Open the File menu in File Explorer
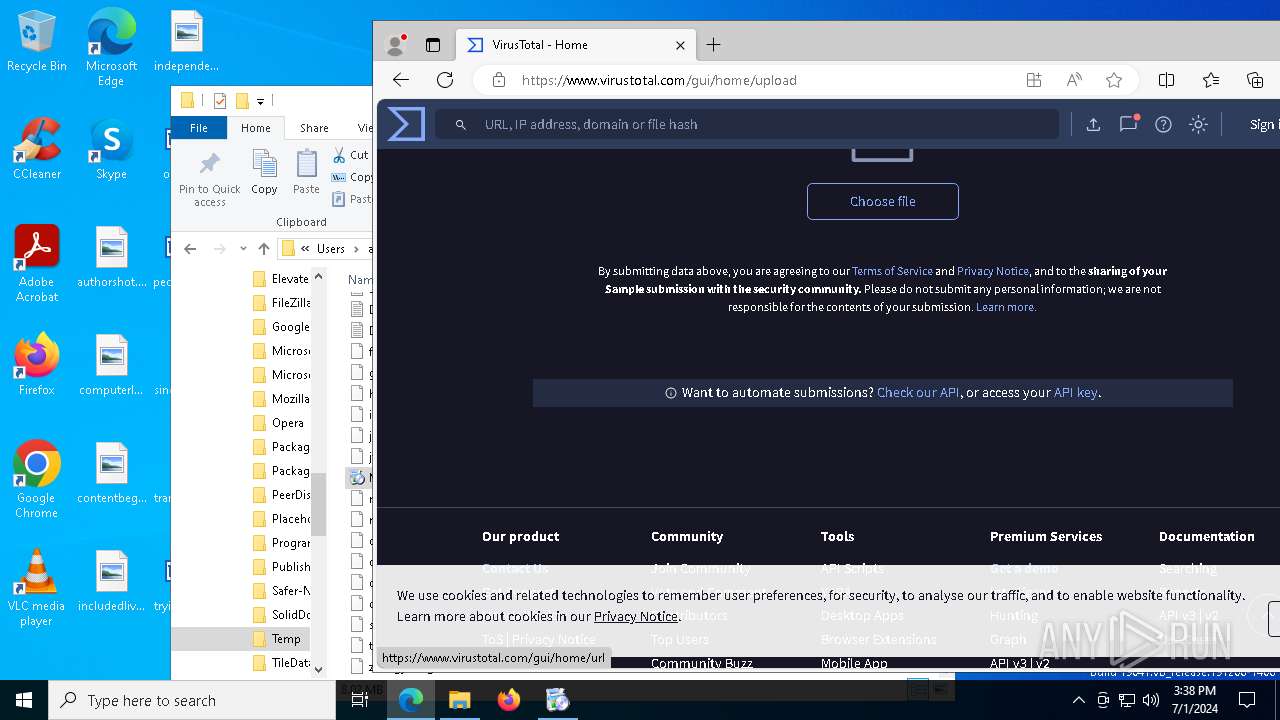 199,128
